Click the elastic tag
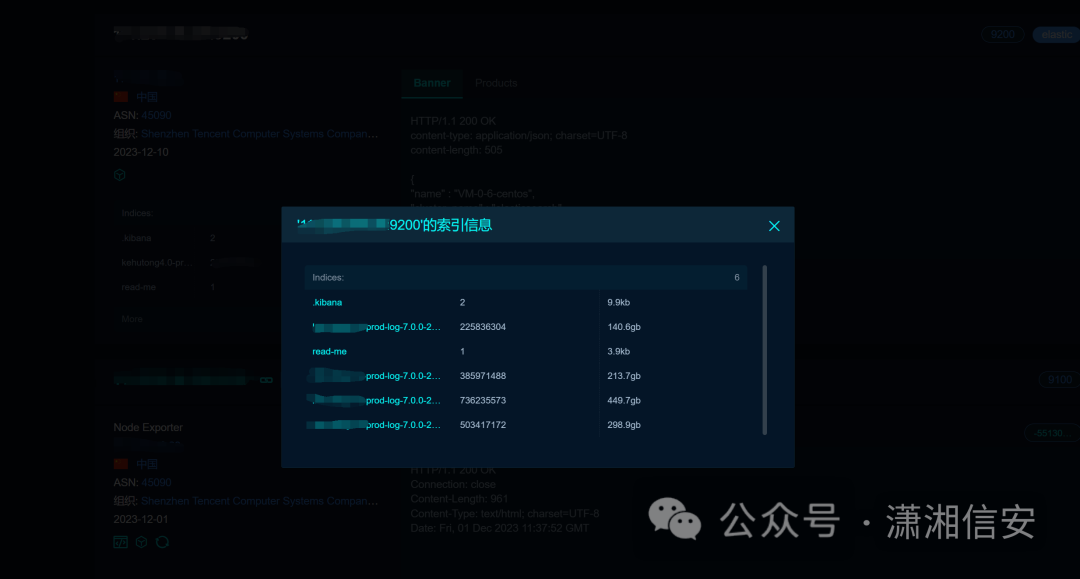1080x579 pixels. (1057, 34)
